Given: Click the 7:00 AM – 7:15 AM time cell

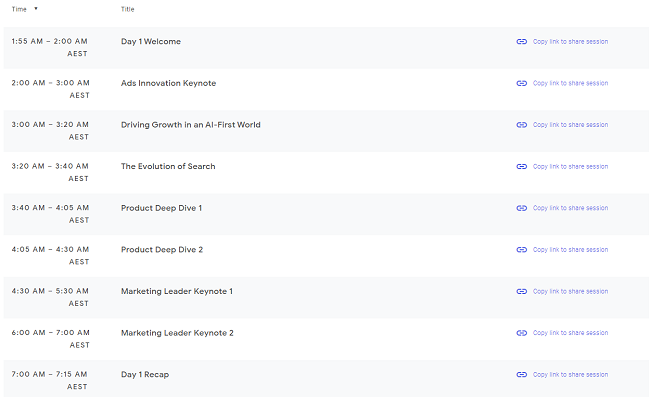Looking at the screenshot, I should pyautogui.click(x=49, y=380).
